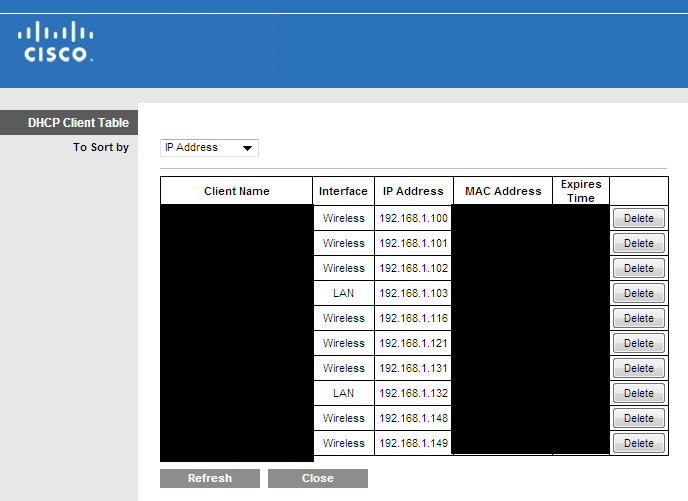Delete the client at 192.168.1.101
This screenshot has height=501, width=688.
[x=638, y=243]
